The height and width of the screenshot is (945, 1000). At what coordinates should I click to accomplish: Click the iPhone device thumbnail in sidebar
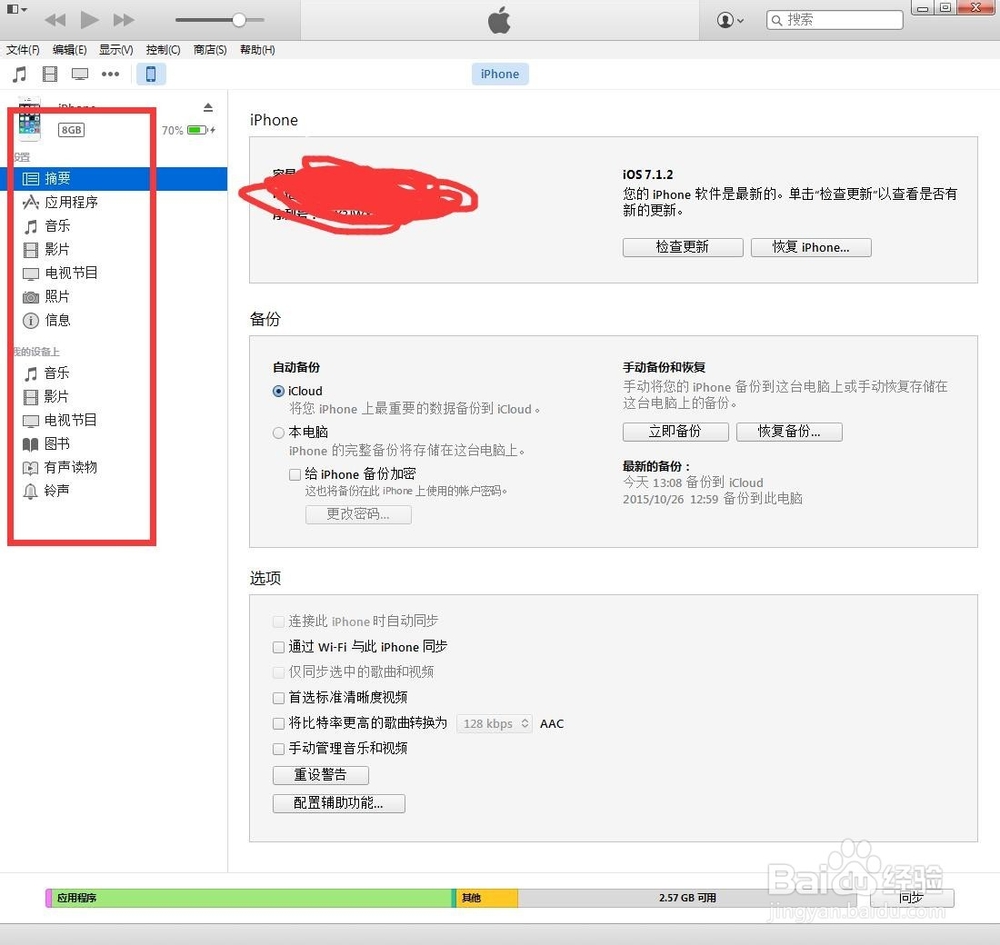(x=29, y=120)
